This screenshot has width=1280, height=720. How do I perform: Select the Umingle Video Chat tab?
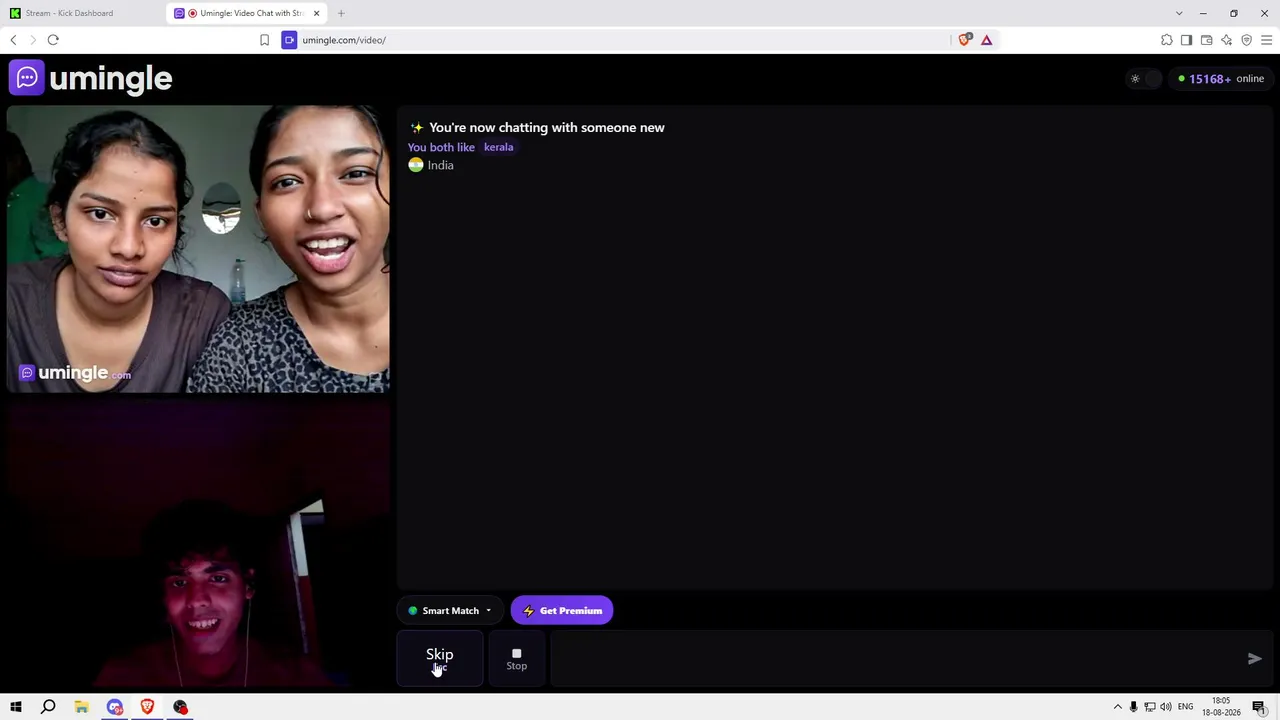pos(245,13)
